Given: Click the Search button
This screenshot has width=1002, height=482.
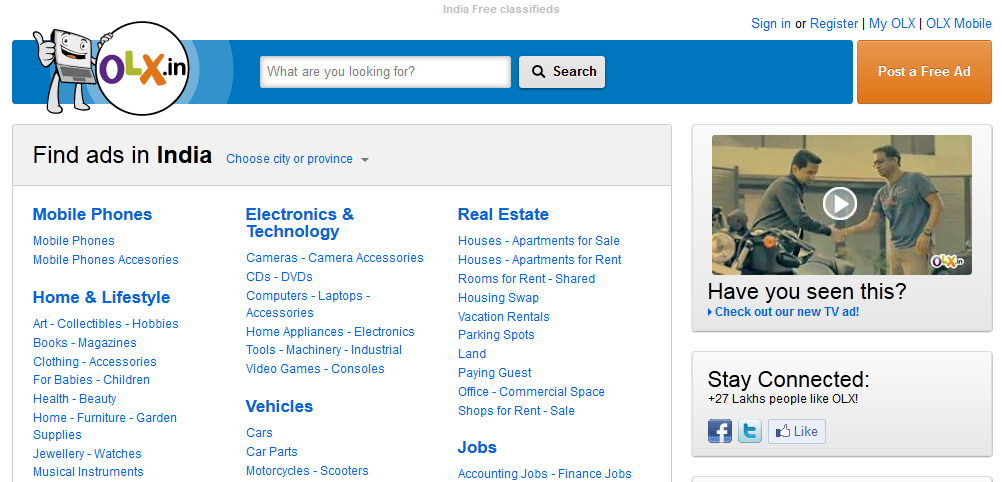Looking at the screenshot, I should coord(562,72).
